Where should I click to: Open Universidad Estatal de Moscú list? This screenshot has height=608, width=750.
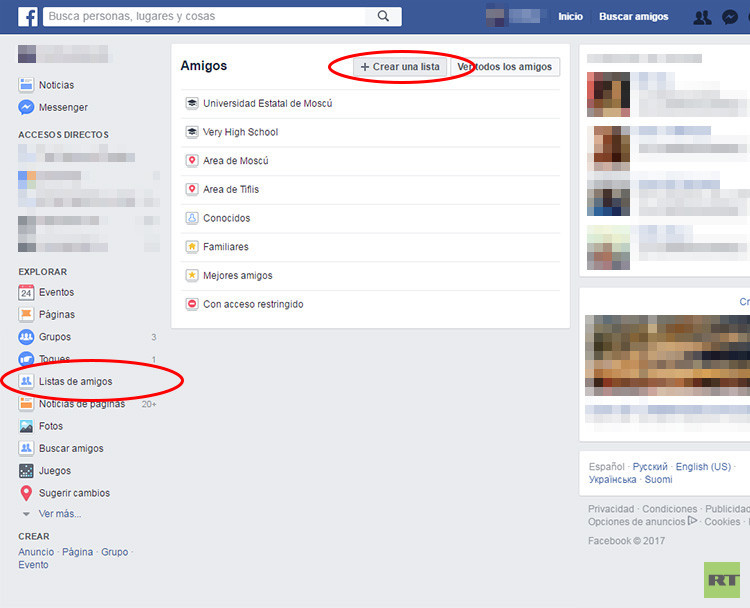point(267,104)
